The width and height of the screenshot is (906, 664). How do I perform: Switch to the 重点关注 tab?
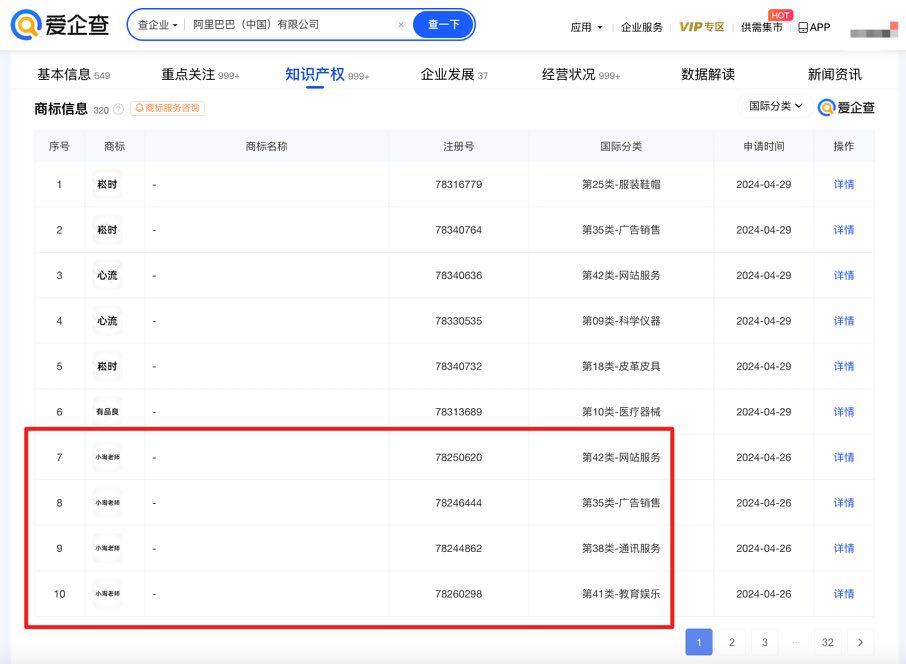200,75
